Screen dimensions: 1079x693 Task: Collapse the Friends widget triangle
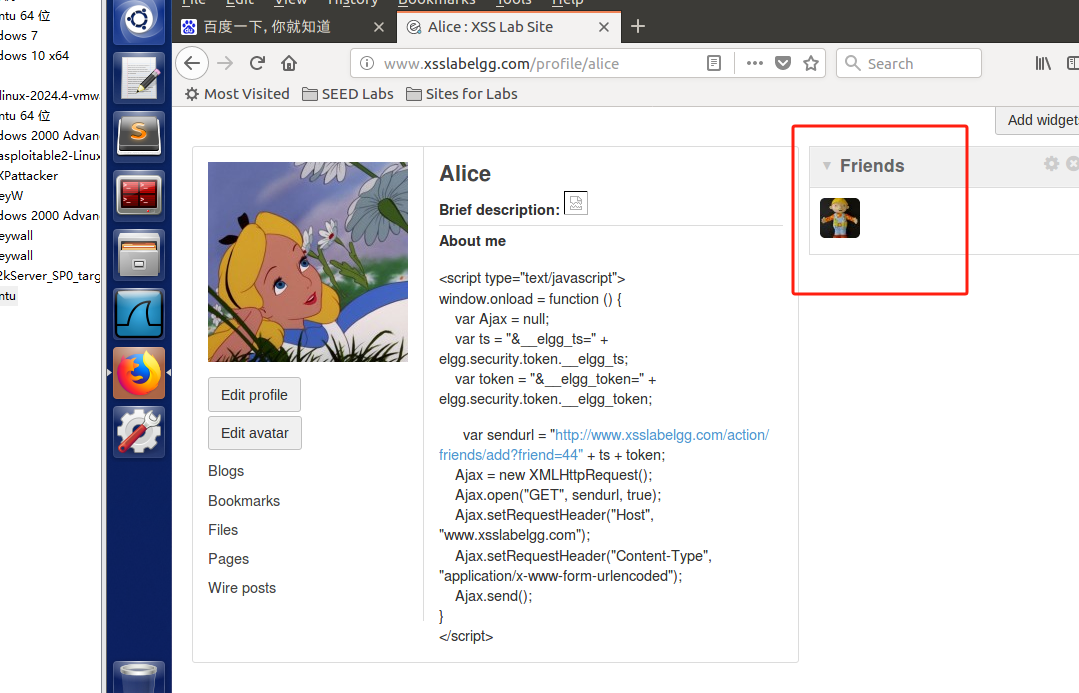pyautogui.click(x=827, y=166)
